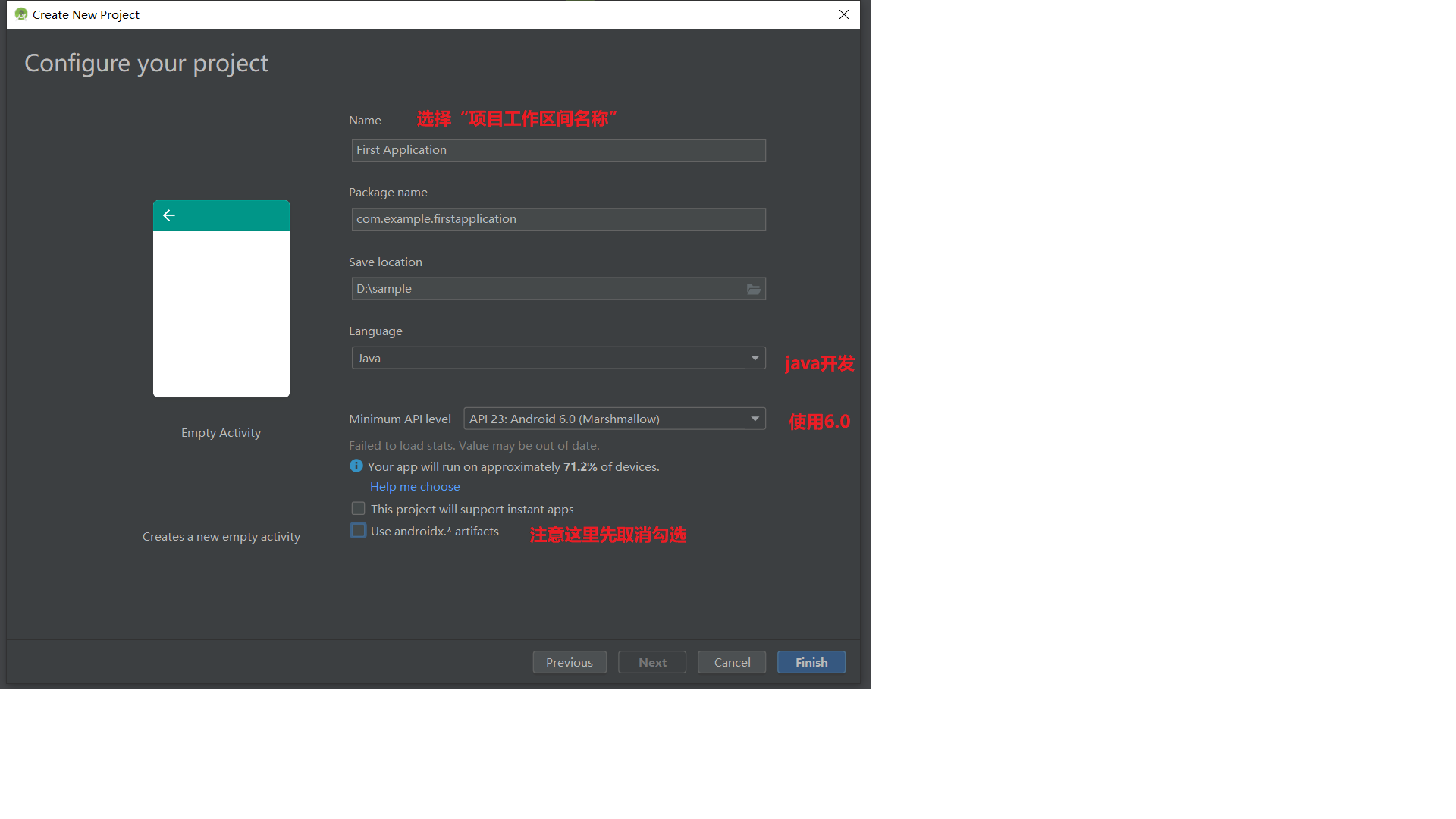Click the Minimum API level dropdown arrow

tap(755, 419)
